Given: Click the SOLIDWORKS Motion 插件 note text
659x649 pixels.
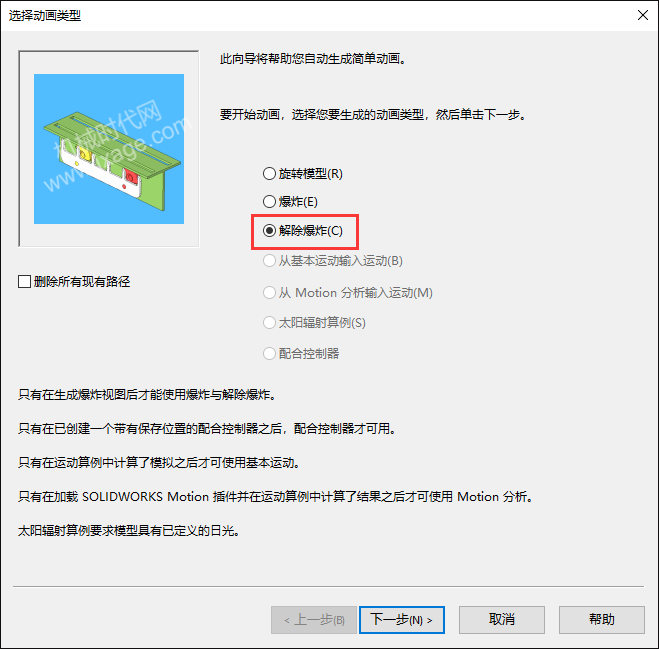Looking at the screenshot, I should point(275,497).
